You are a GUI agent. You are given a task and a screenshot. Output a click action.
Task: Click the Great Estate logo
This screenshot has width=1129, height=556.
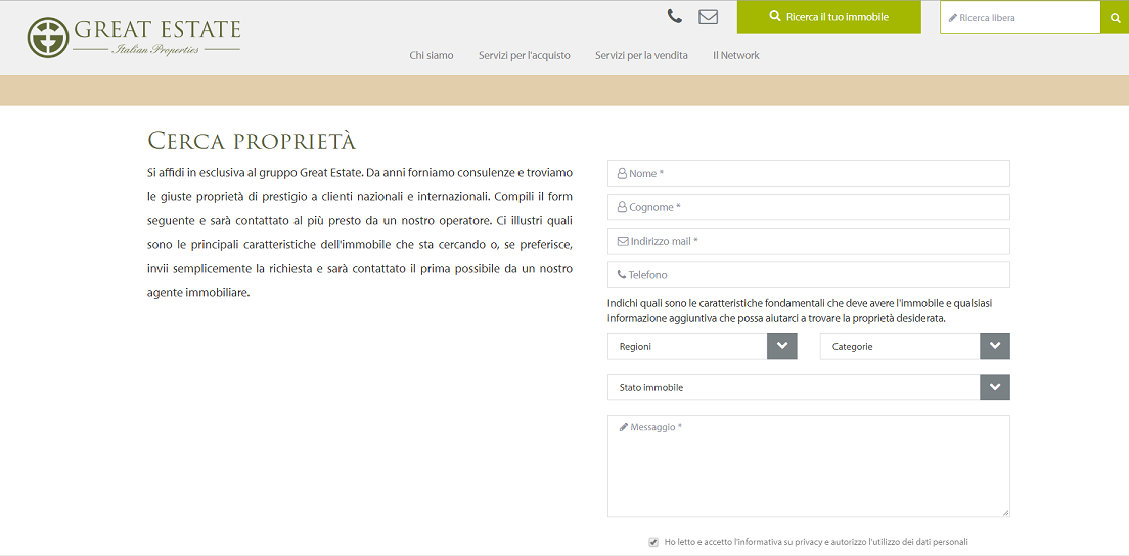point(134,37)
